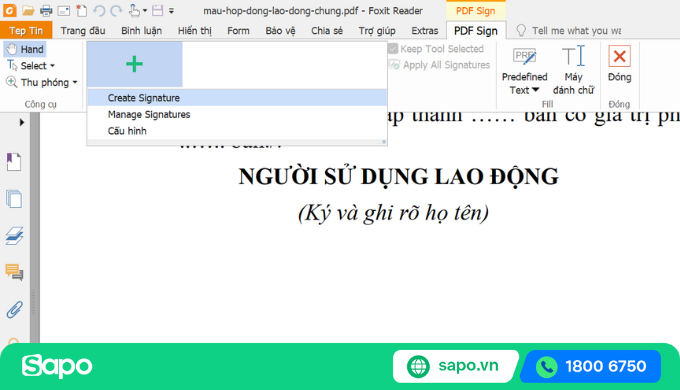Open the sapo.vn website link
Viewport: 680px width, 390px height.
coord(455,366)
